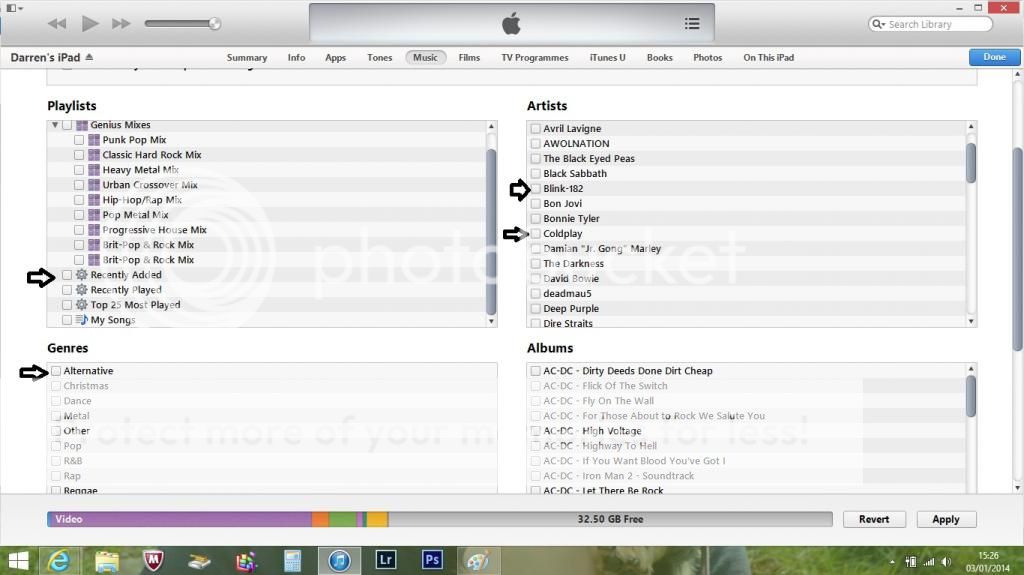Click the search magnifier icon
Screen dimensions: 1024x575
(878, 24)
